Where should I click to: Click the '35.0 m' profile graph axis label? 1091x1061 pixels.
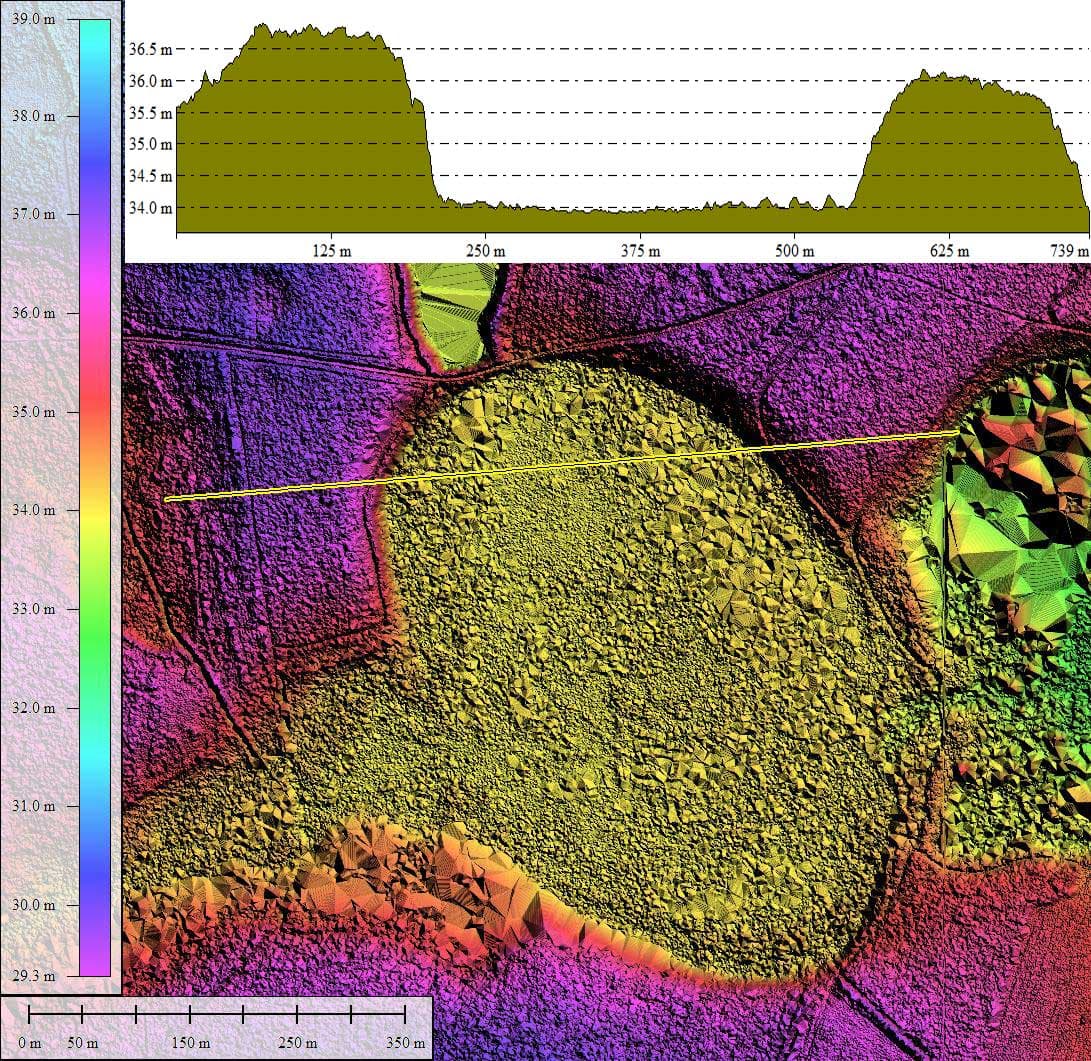click(150, 145)
